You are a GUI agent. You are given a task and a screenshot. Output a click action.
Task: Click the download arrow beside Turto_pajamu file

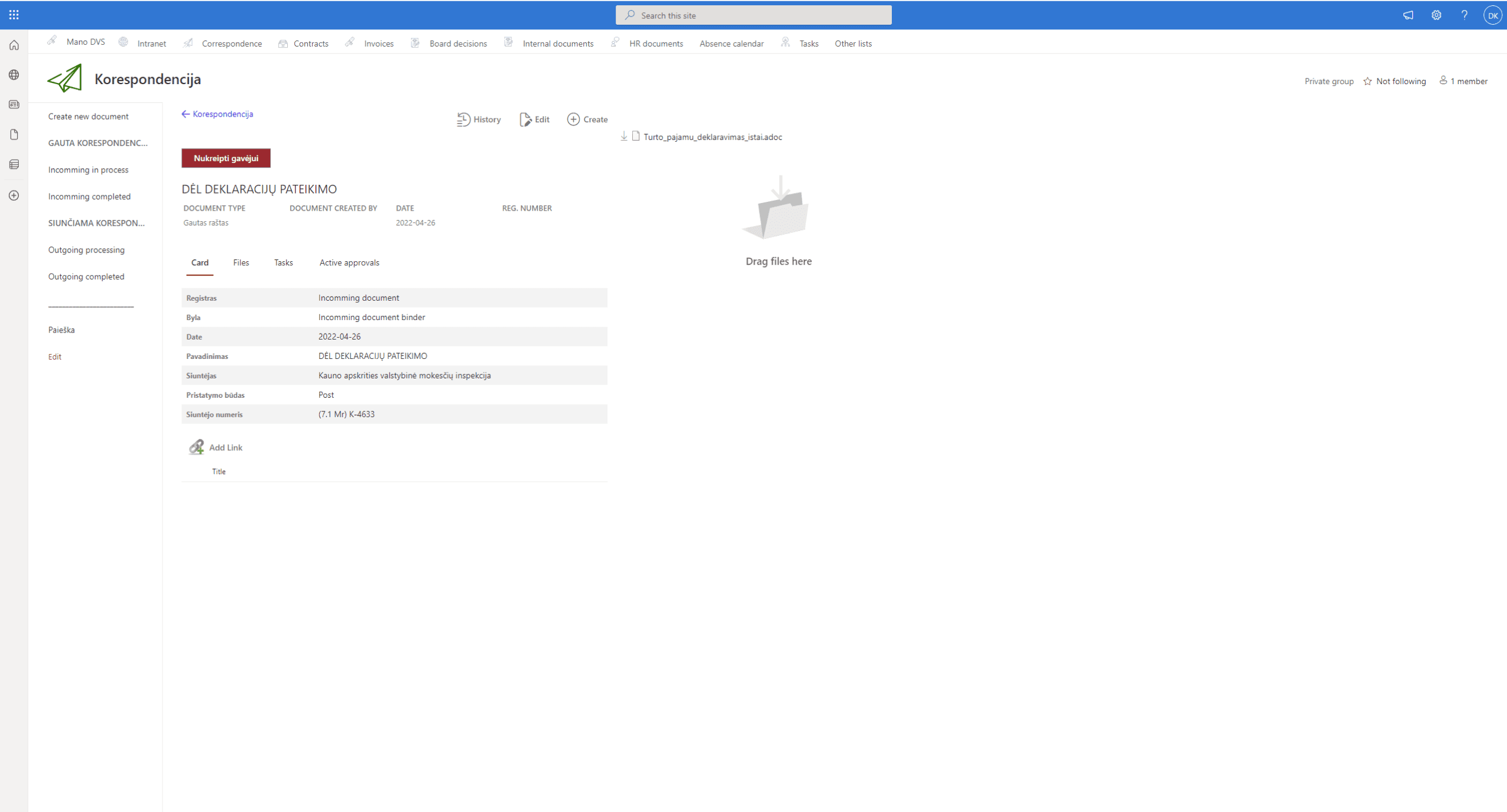624,137
